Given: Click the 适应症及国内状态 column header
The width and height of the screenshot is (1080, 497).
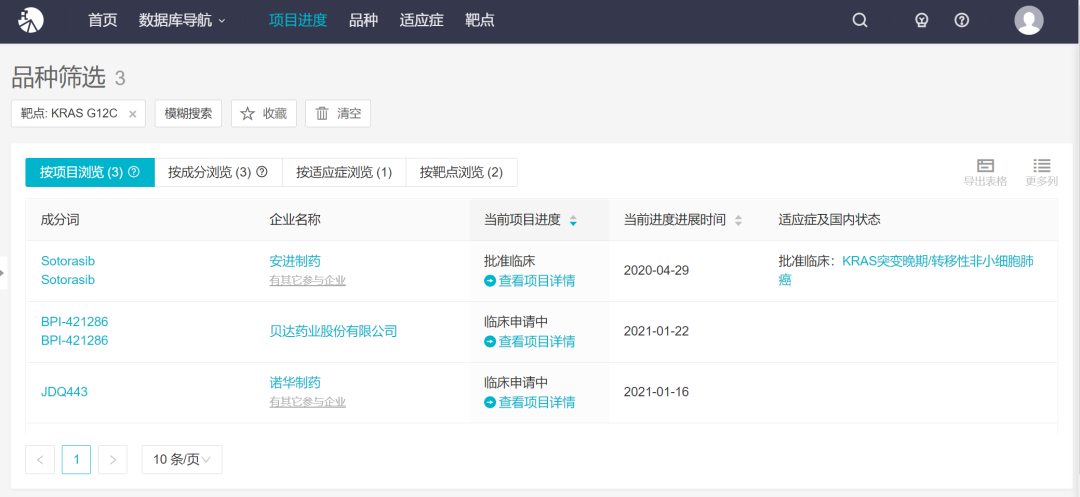Looking at the screenshot, I should click(829, 220).
